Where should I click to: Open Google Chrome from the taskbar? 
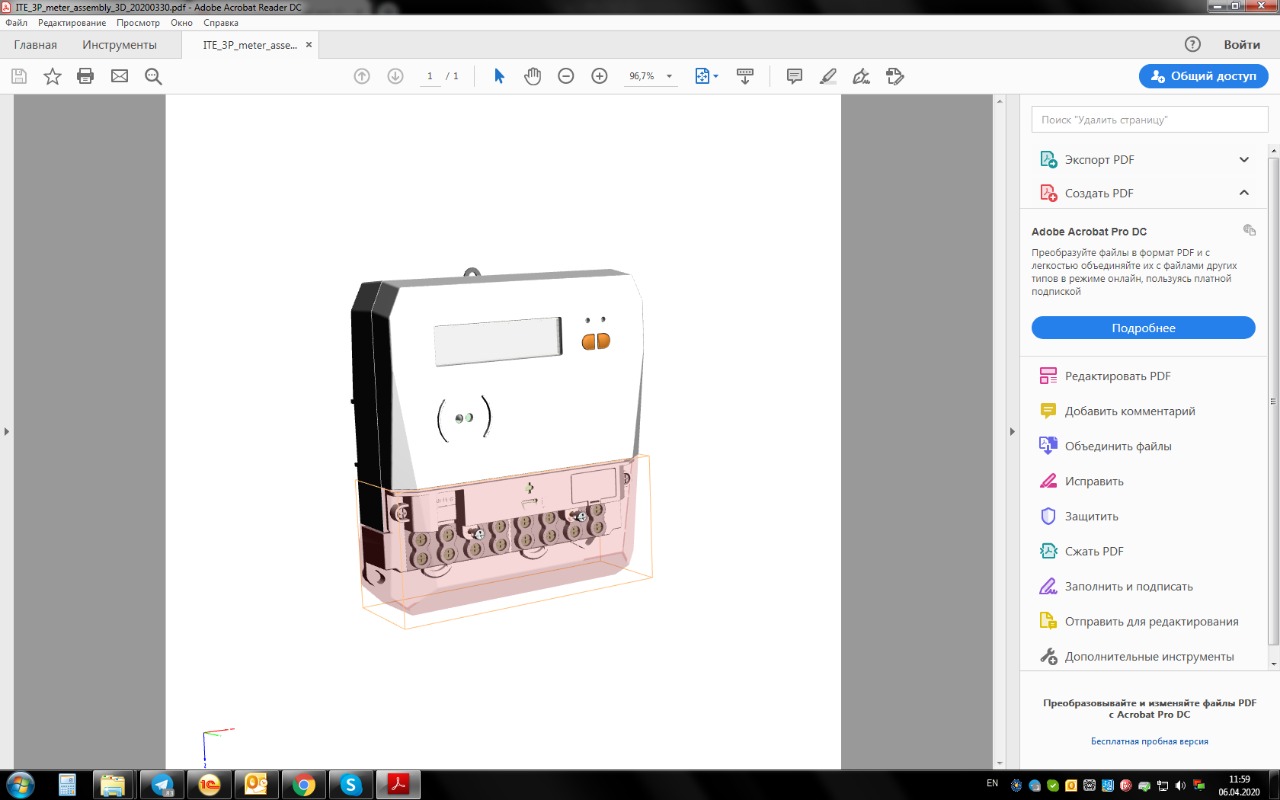click(305, 784)
